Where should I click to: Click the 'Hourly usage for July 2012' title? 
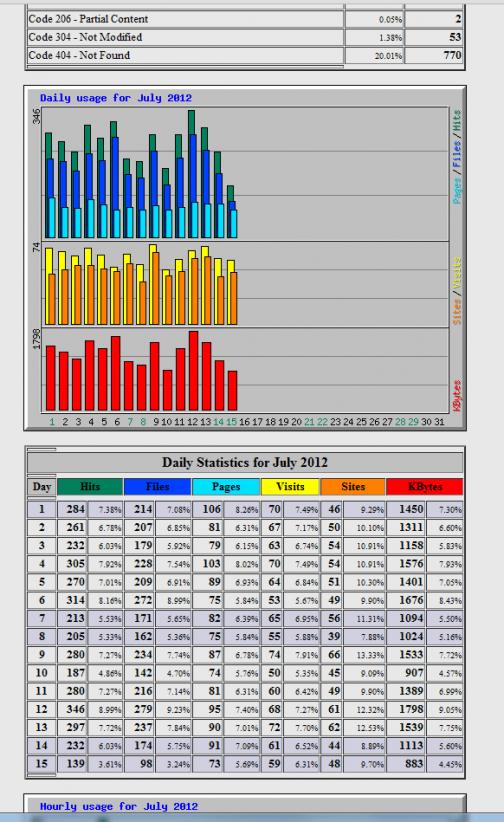coord(119,806)
